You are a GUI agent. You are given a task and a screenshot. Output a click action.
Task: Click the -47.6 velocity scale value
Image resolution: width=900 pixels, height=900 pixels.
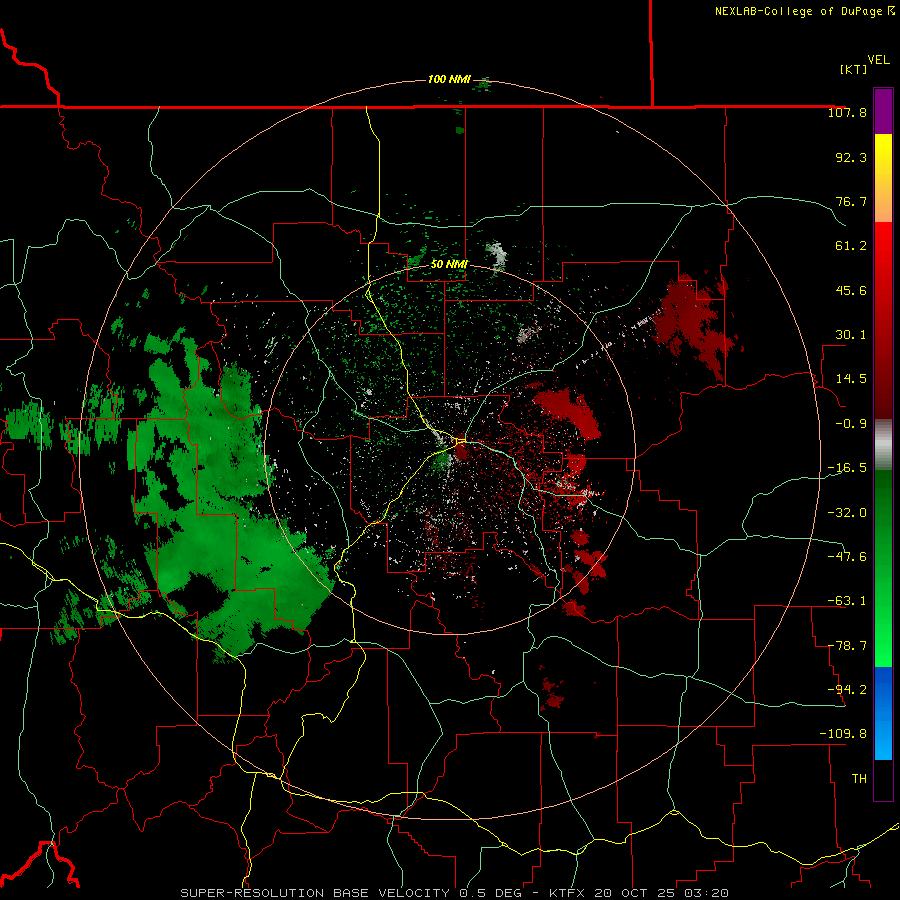(x=847, y=557)
